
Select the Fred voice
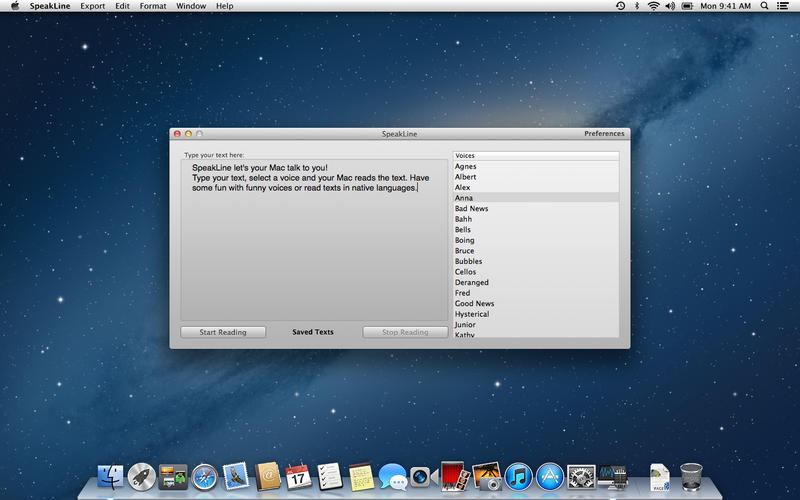point(536,293)
